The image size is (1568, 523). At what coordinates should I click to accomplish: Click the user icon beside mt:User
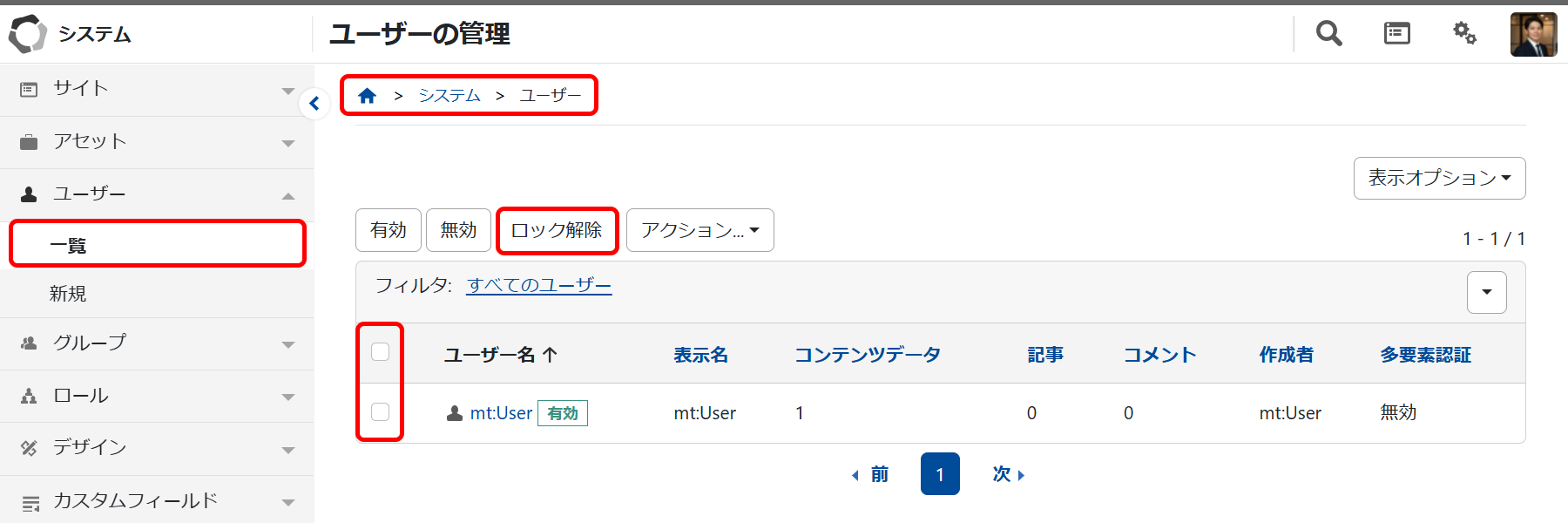point(454,413)
